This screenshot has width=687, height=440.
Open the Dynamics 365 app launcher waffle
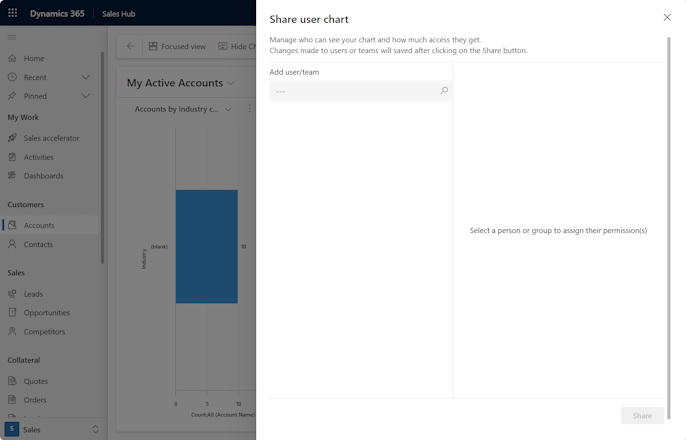(13, 13)
